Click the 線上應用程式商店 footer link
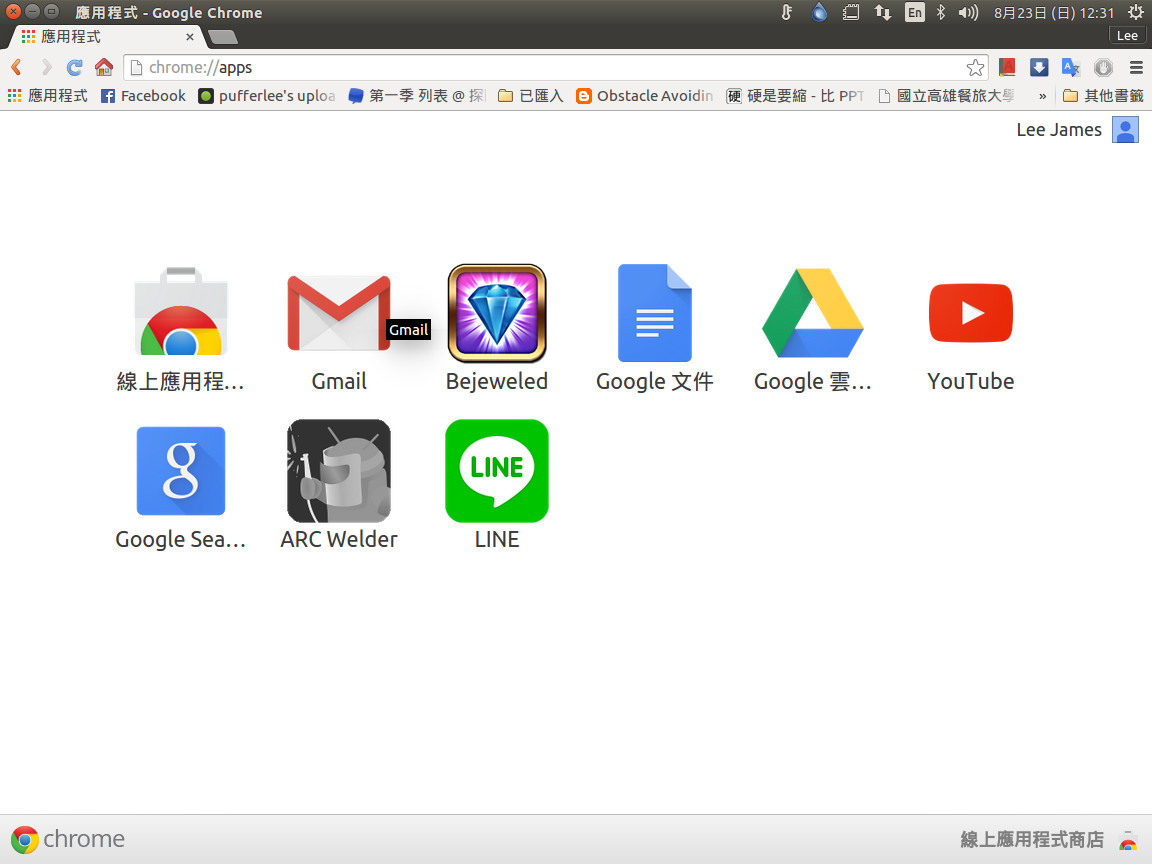Image resolution: width=1152 pixels, height=864 pixels. point(1032,840)
